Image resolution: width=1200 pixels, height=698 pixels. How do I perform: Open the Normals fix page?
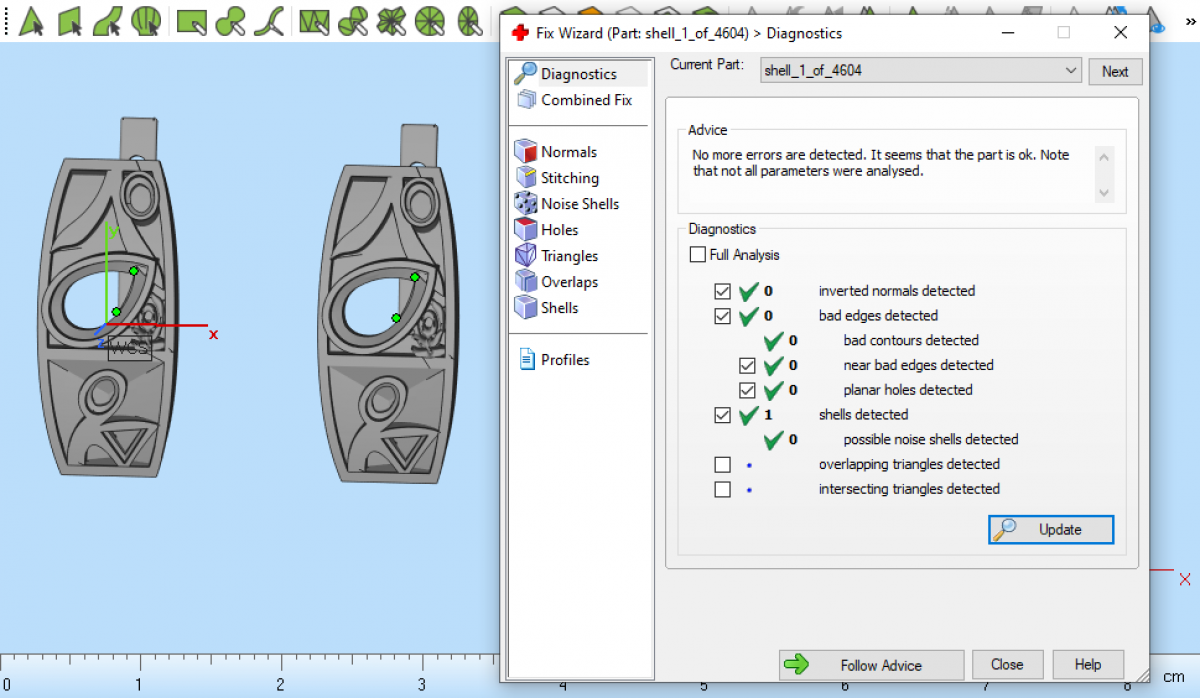tap(567, 152)
